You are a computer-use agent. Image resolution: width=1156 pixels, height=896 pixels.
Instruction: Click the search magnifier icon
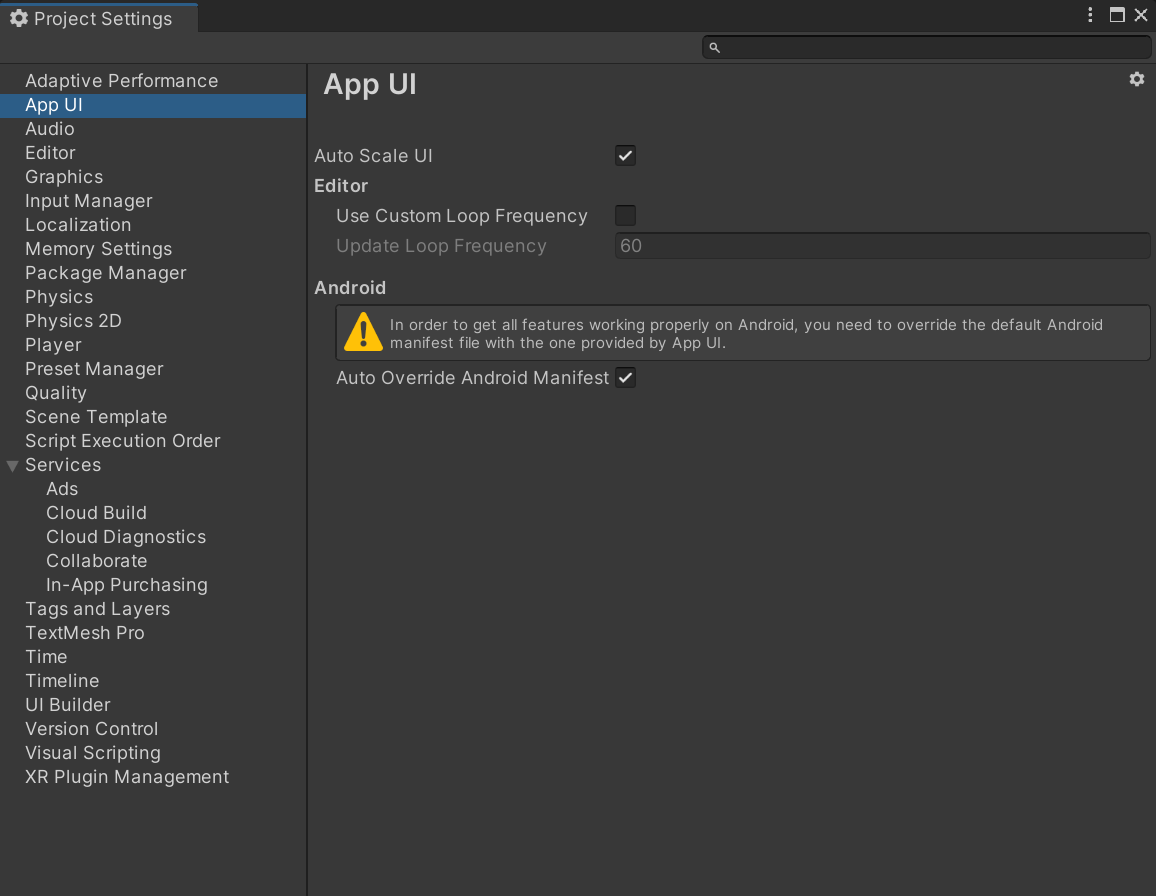coord(714,47)
